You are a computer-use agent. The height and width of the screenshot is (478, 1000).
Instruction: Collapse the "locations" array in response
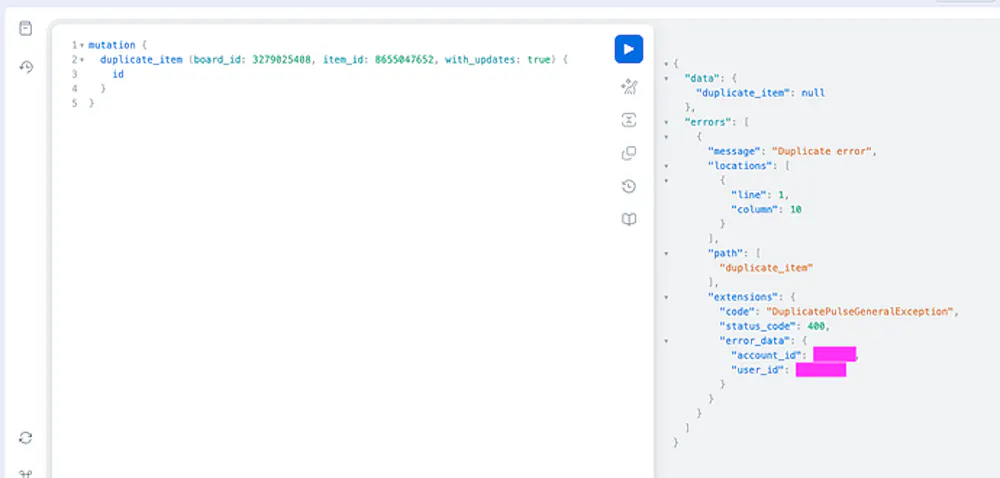(x=666, y=166)
